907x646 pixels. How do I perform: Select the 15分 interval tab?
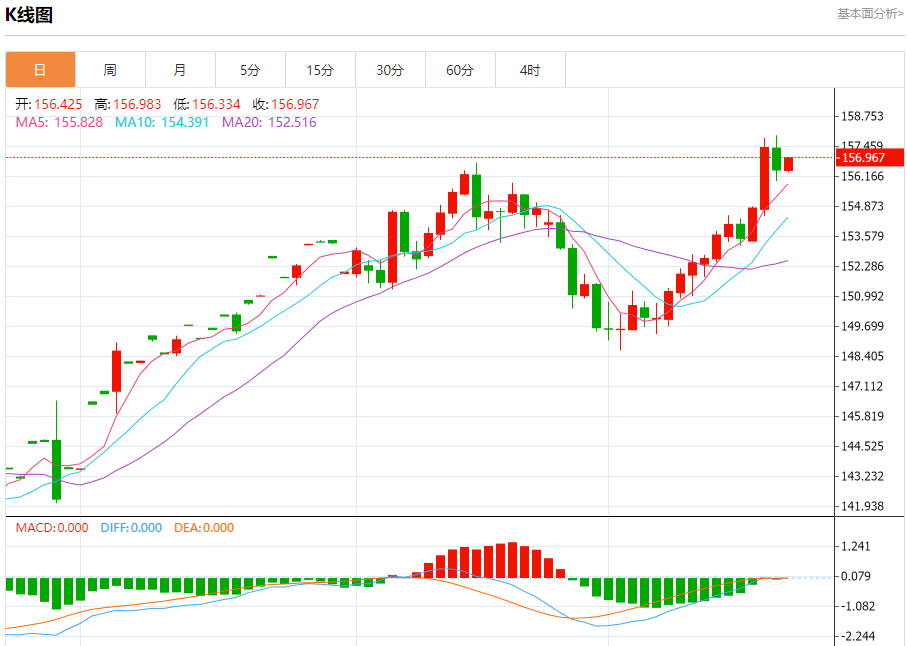[320, 70]
